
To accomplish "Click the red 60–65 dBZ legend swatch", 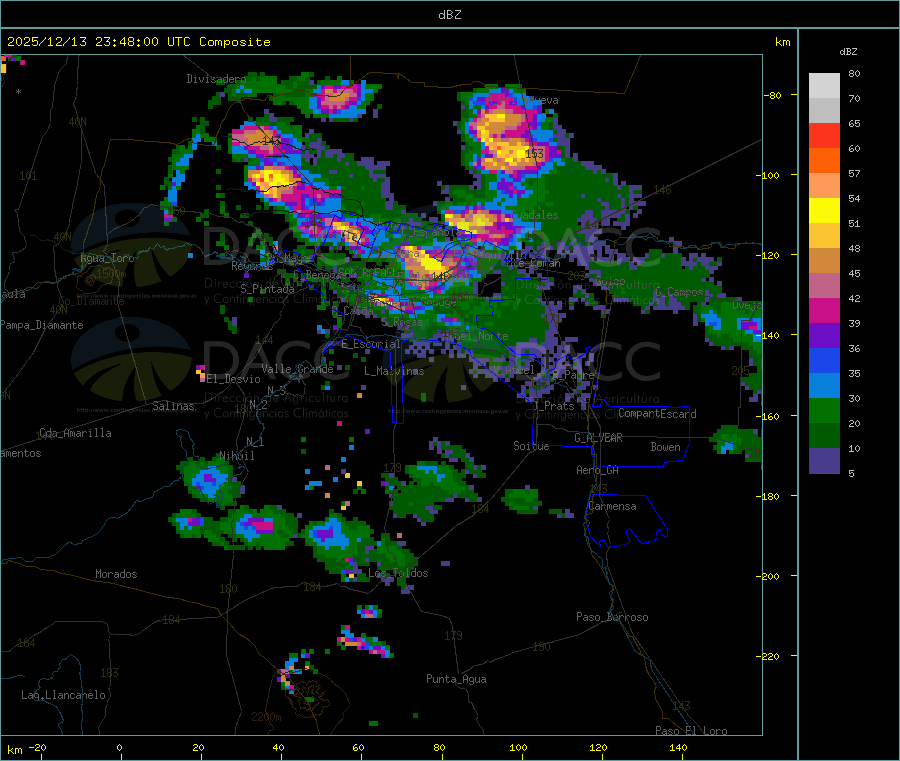I will pyautogui.click(x=824, y=135).
